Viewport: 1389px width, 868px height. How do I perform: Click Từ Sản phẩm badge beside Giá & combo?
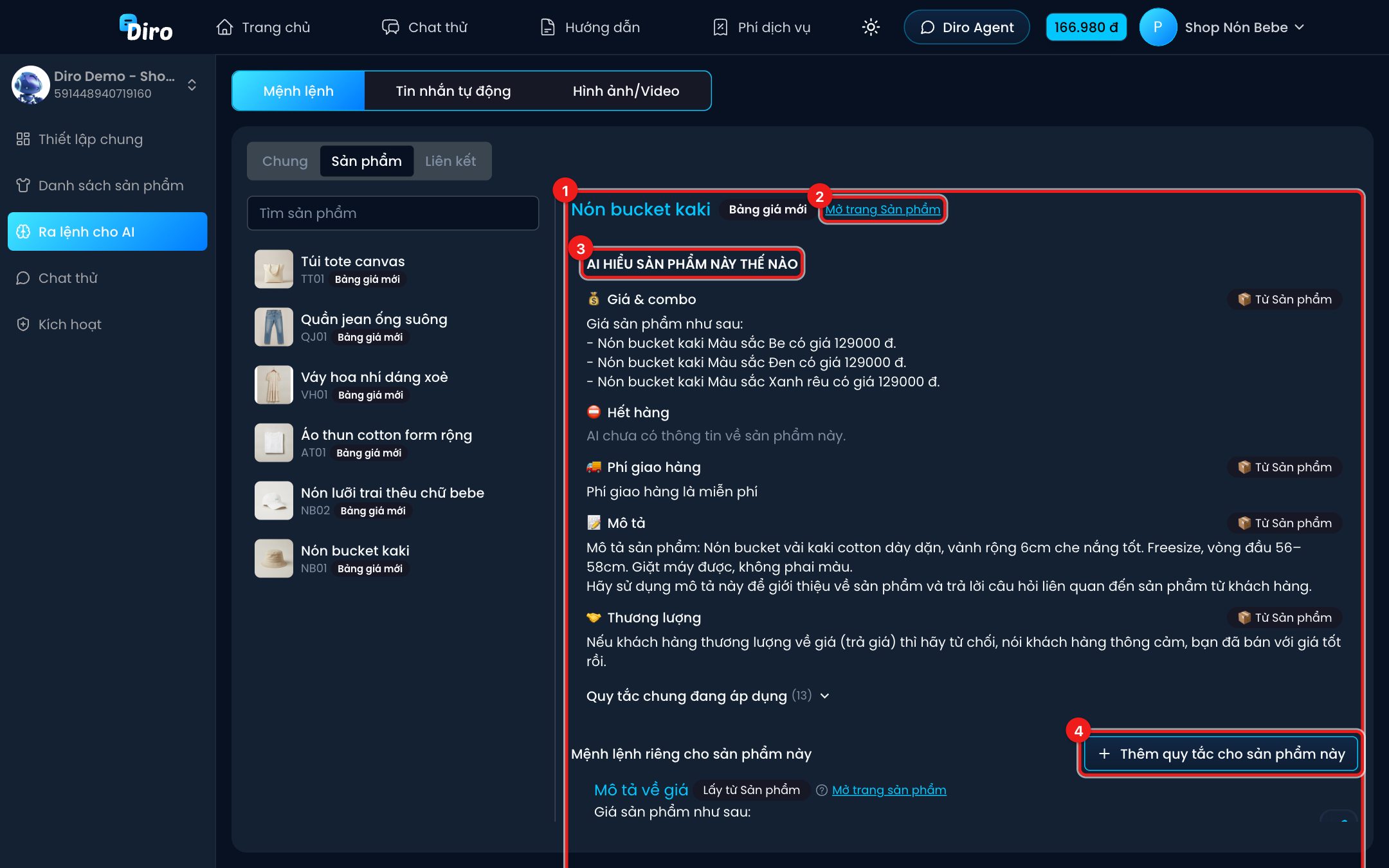coord(1284,299)
